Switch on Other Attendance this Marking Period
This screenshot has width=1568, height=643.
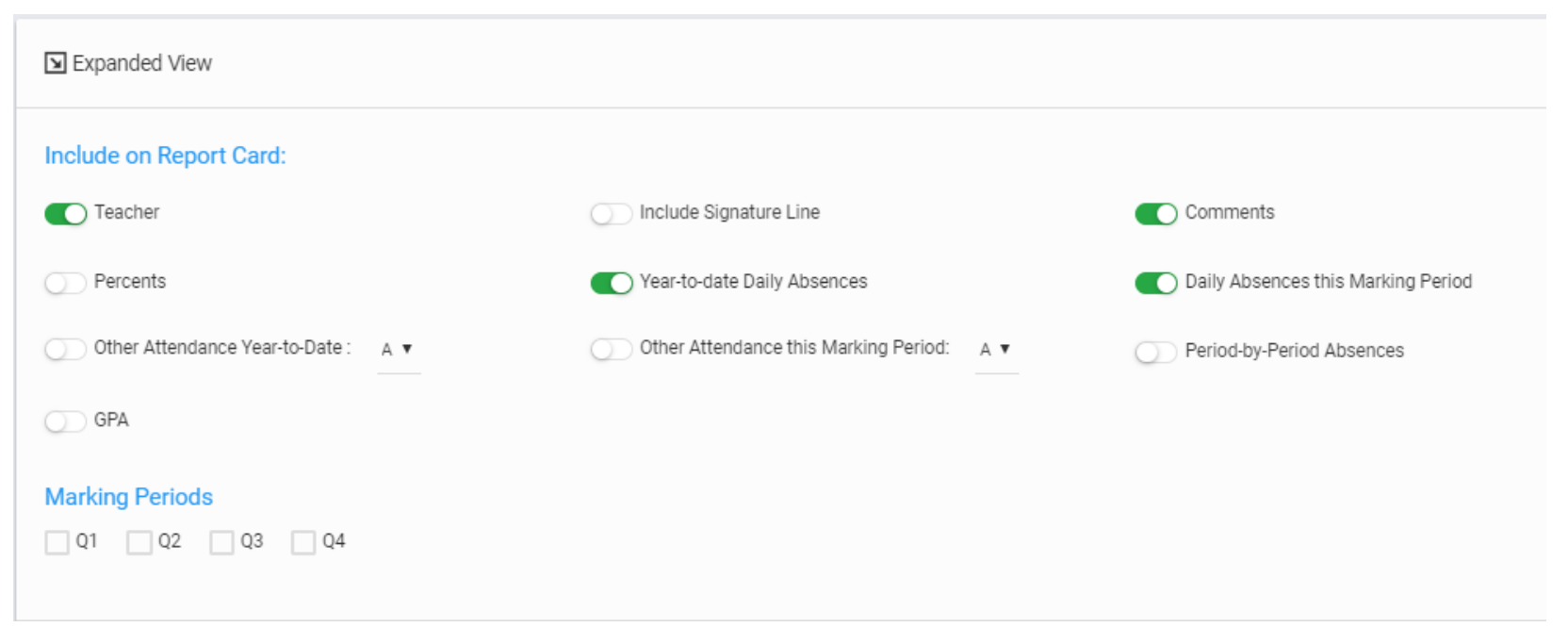[611, 350]
